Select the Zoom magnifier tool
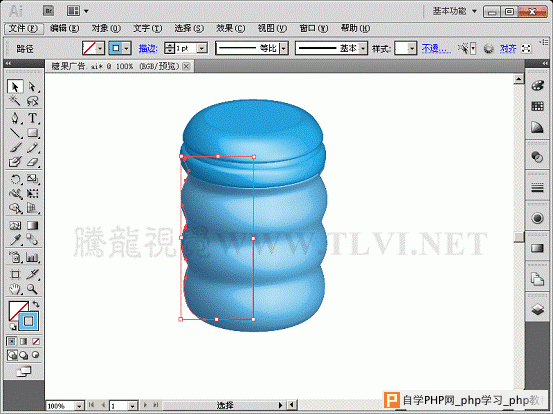 tap(32, 289)
